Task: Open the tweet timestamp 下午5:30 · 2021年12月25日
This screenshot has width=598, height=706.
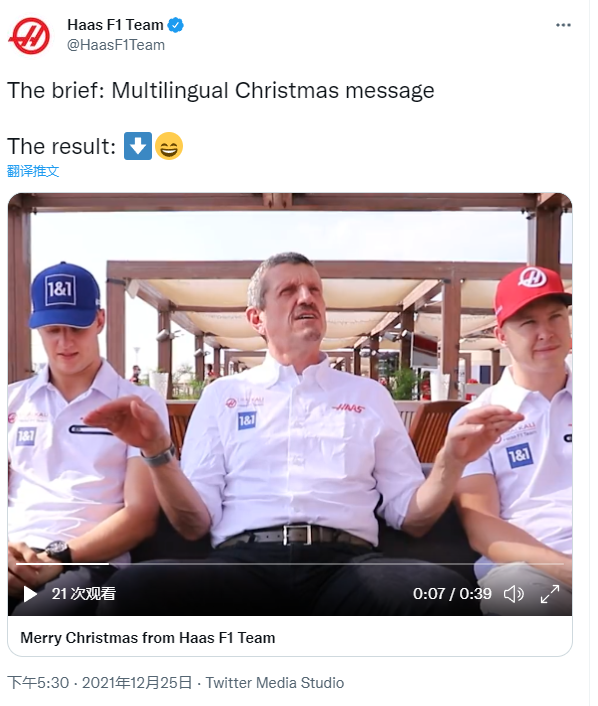Action: (x=100, y=683)
